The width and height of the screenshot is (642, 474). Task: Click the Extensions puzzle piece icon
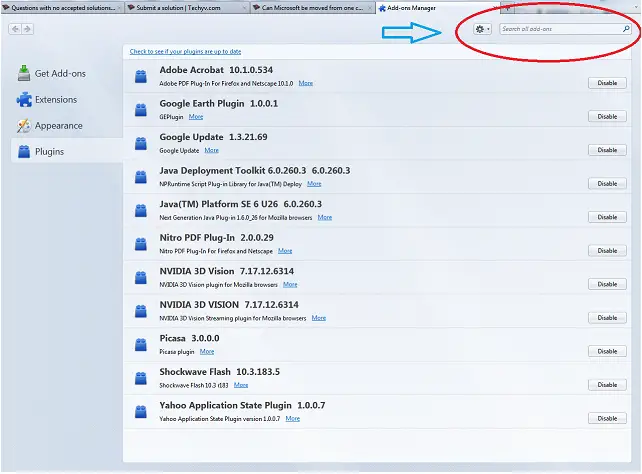(x=24, y=99)
